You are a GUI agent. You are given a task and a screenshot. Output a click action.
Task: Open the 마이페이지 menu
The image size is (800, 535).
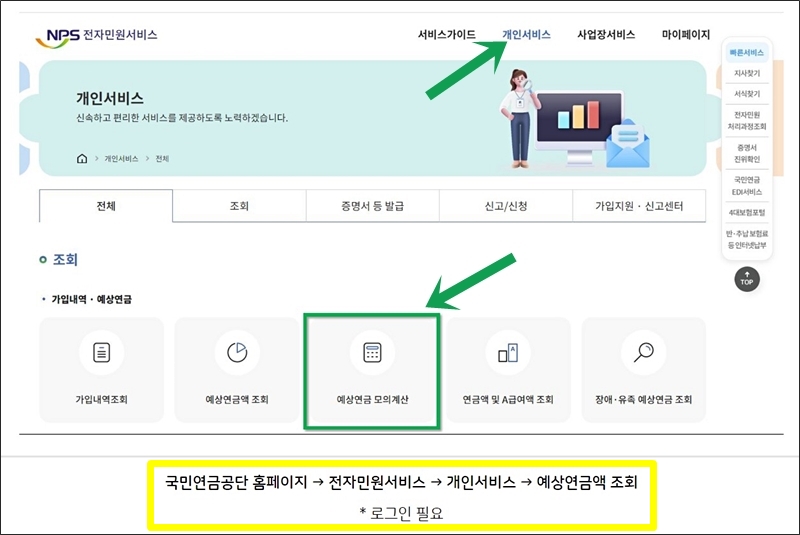pos(686,35)
